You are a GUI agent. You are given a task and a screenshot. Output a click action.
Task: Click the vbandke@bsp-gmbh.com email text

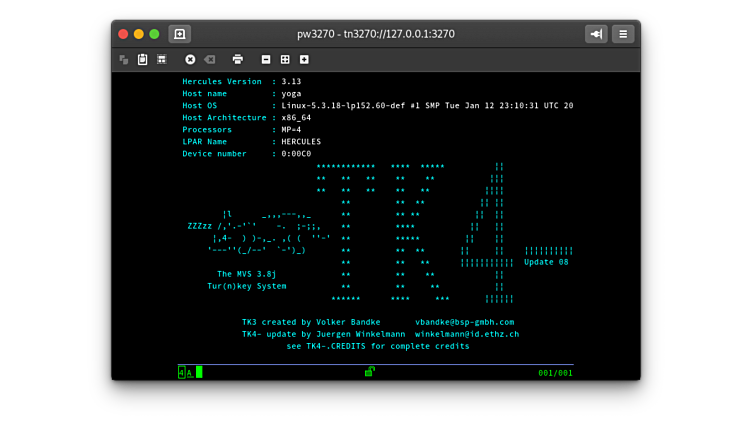[464, 322]
